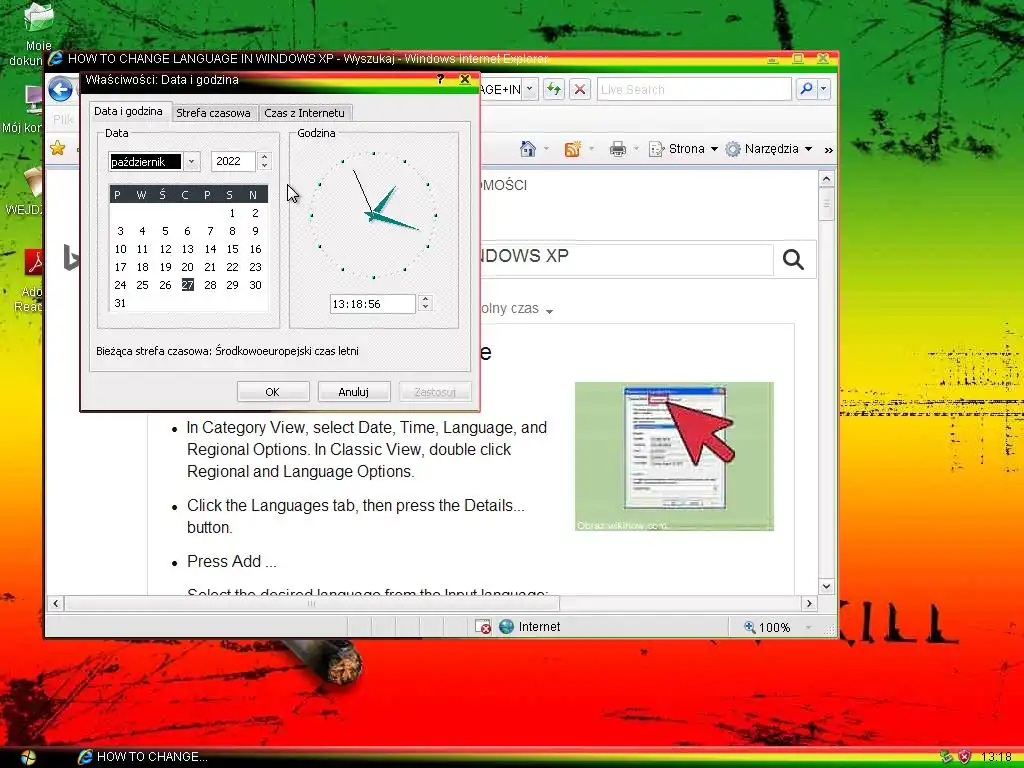Select day 20 in the calendar
1024x768 pixels.
pyautogui.click(x=187, y=267)
